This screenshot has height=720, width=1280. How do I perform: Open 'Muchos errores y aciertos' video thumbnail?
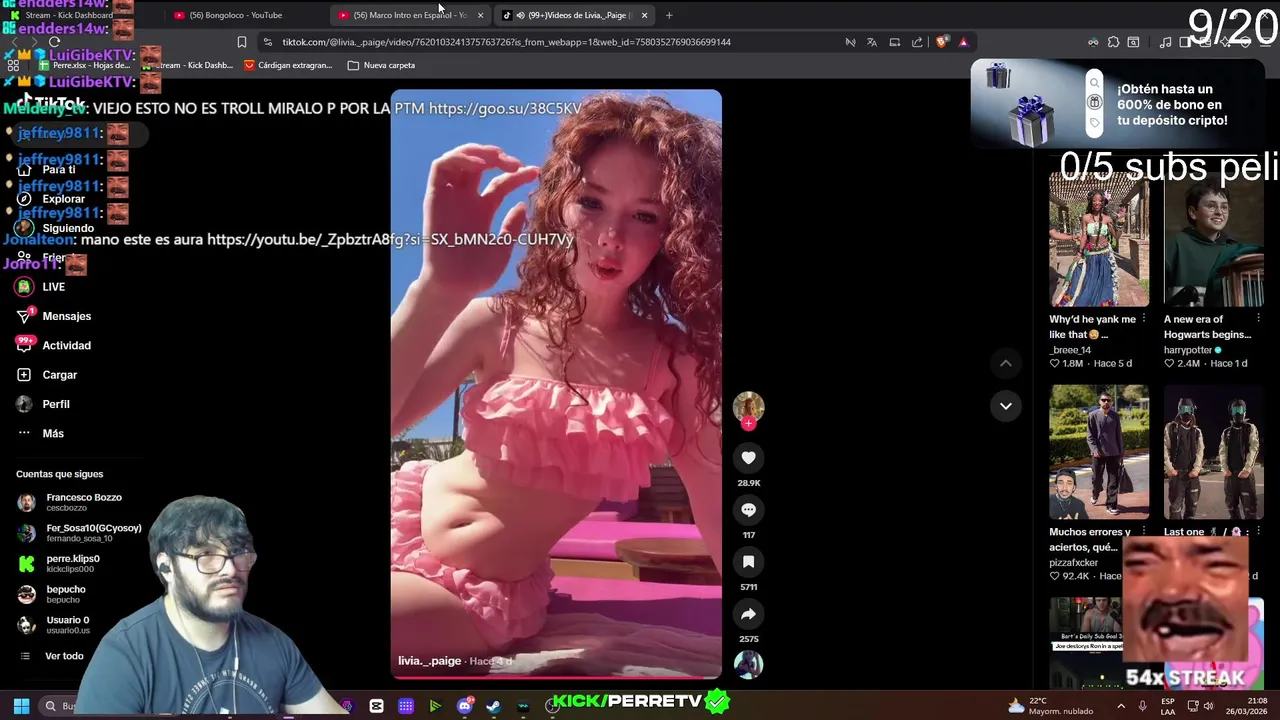click(1099, 452)
